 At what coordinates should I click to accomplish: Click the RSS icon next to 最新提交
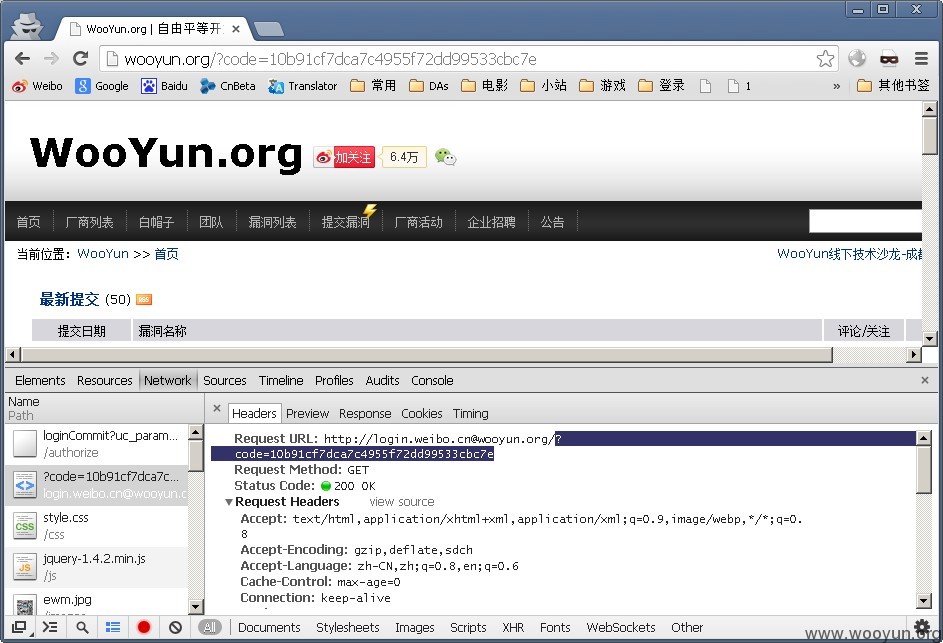point(144,300)
